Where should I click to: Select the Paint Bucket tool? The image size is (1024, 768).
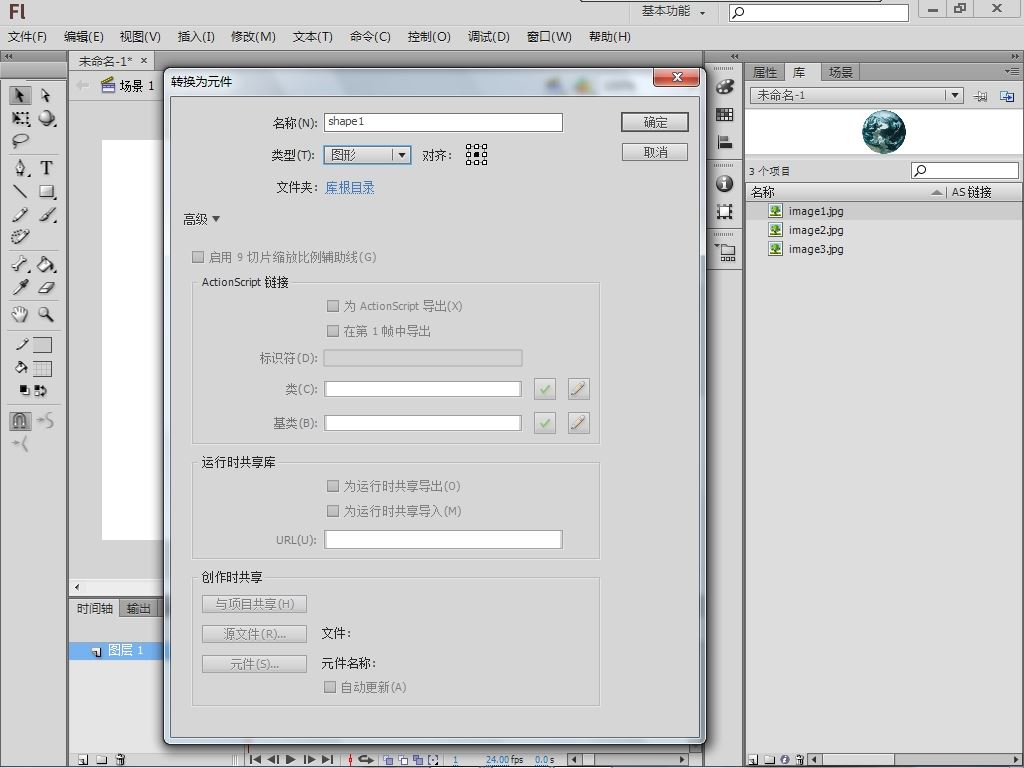(x=46, y=264)
